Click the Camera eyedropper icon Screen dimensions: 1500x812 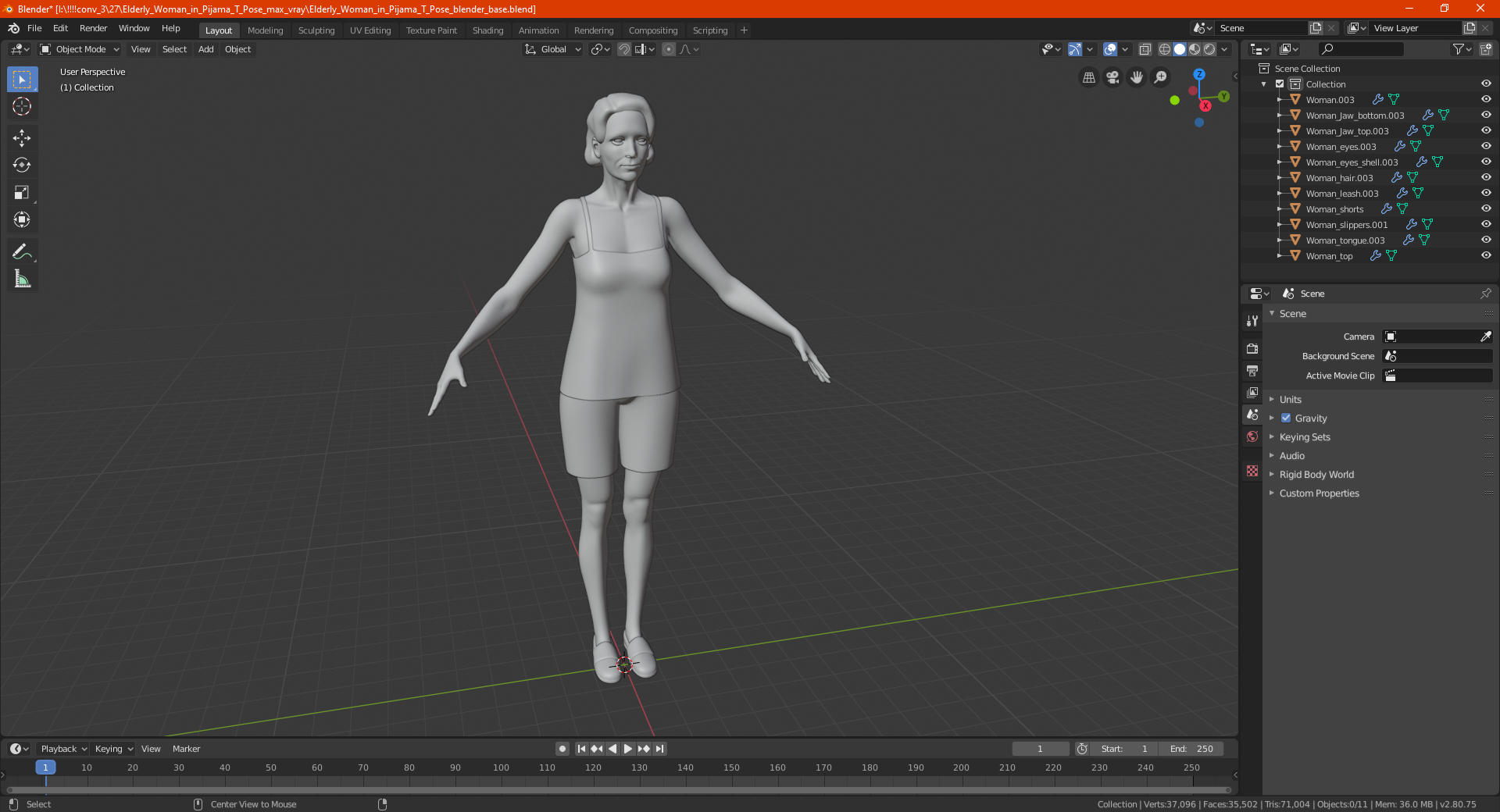click(x=1485, y=337)
